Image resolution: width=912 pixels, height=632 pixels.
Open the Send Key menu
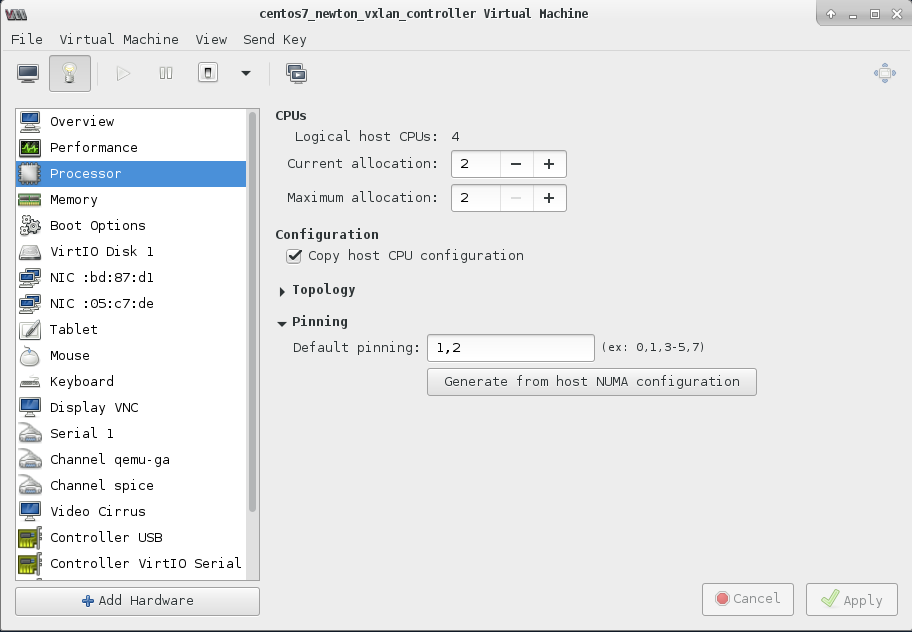tap(274, 39)
